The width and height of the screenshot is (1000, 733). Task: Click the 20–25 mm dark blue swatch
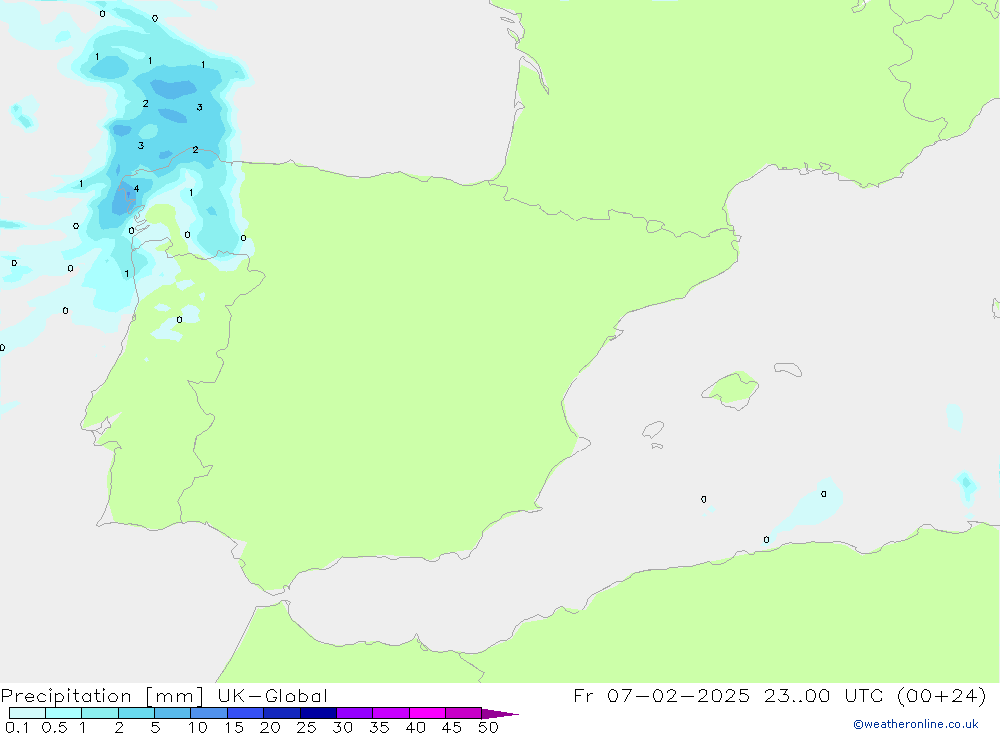click(282, 713)
